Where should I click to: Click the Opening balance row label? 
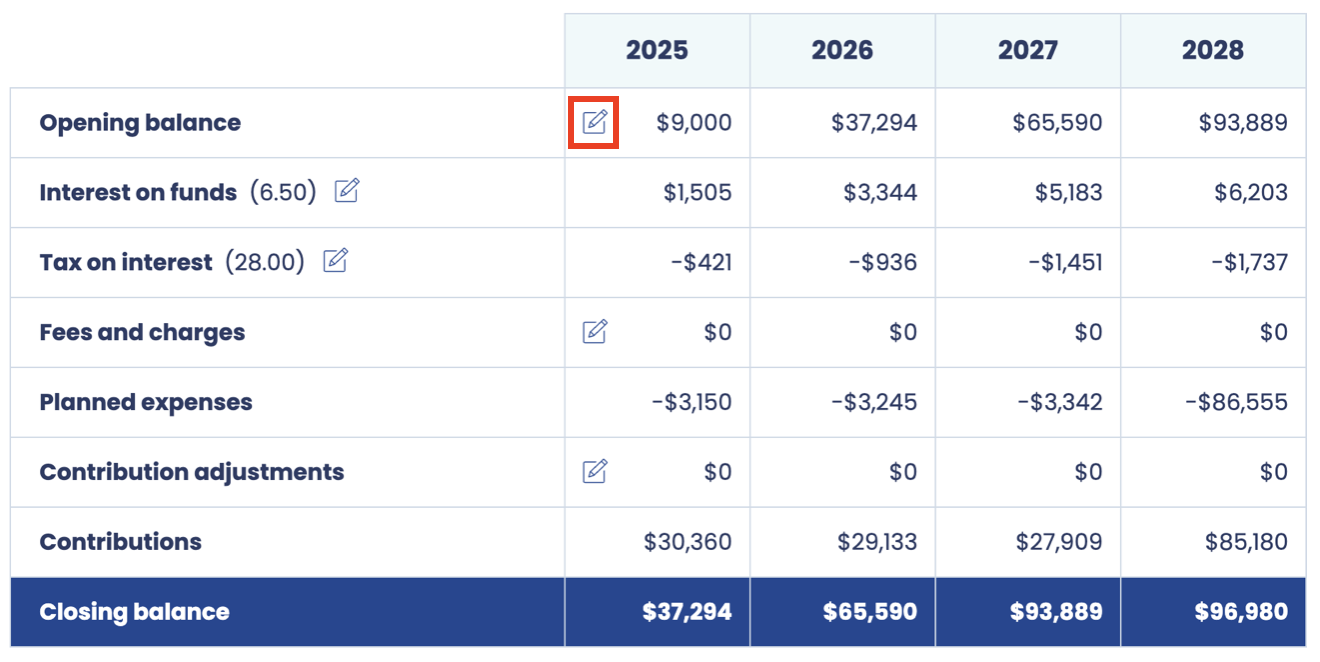coord(140,123)
